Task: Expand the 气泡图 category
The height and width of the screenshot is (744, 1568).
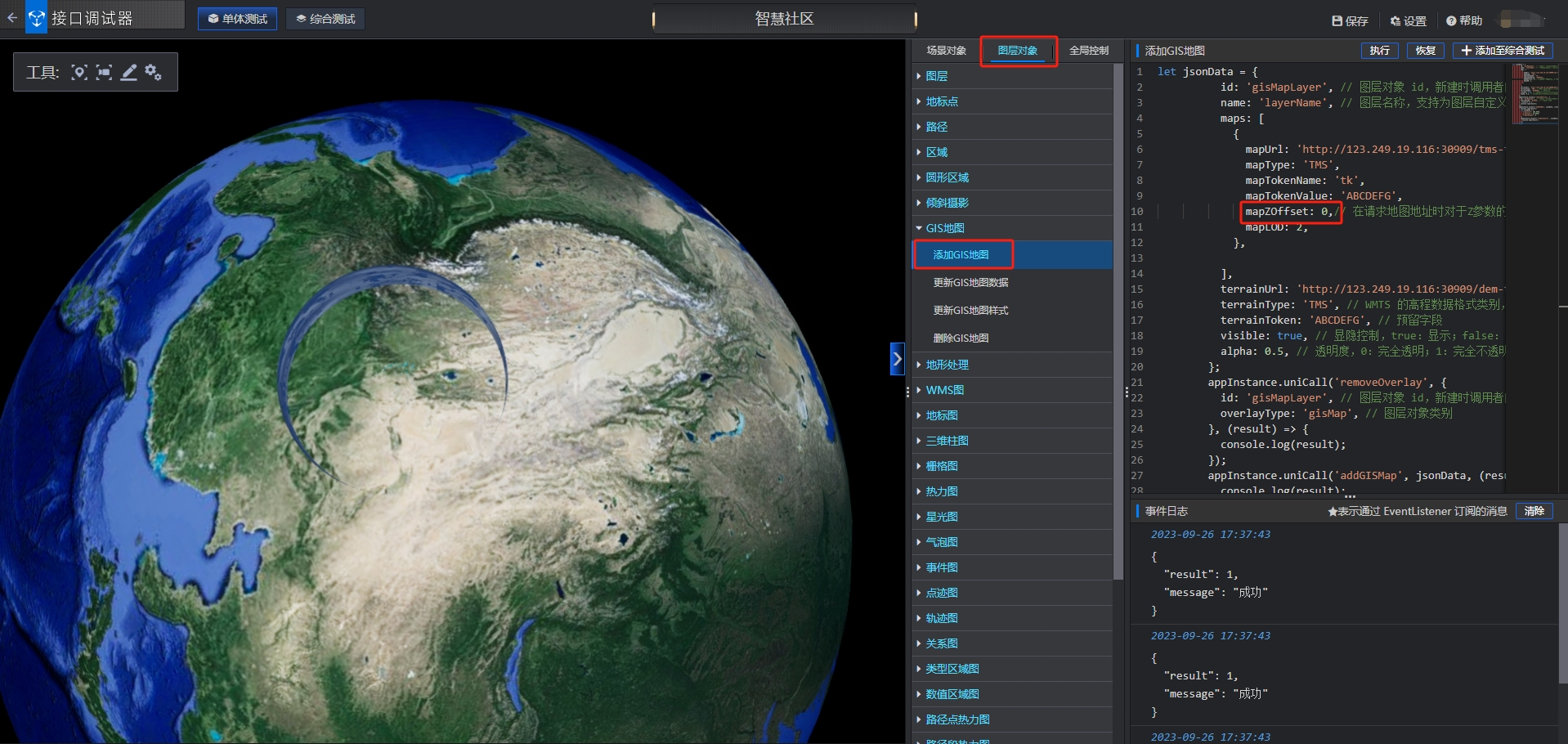Action: tap(1012, 542)
